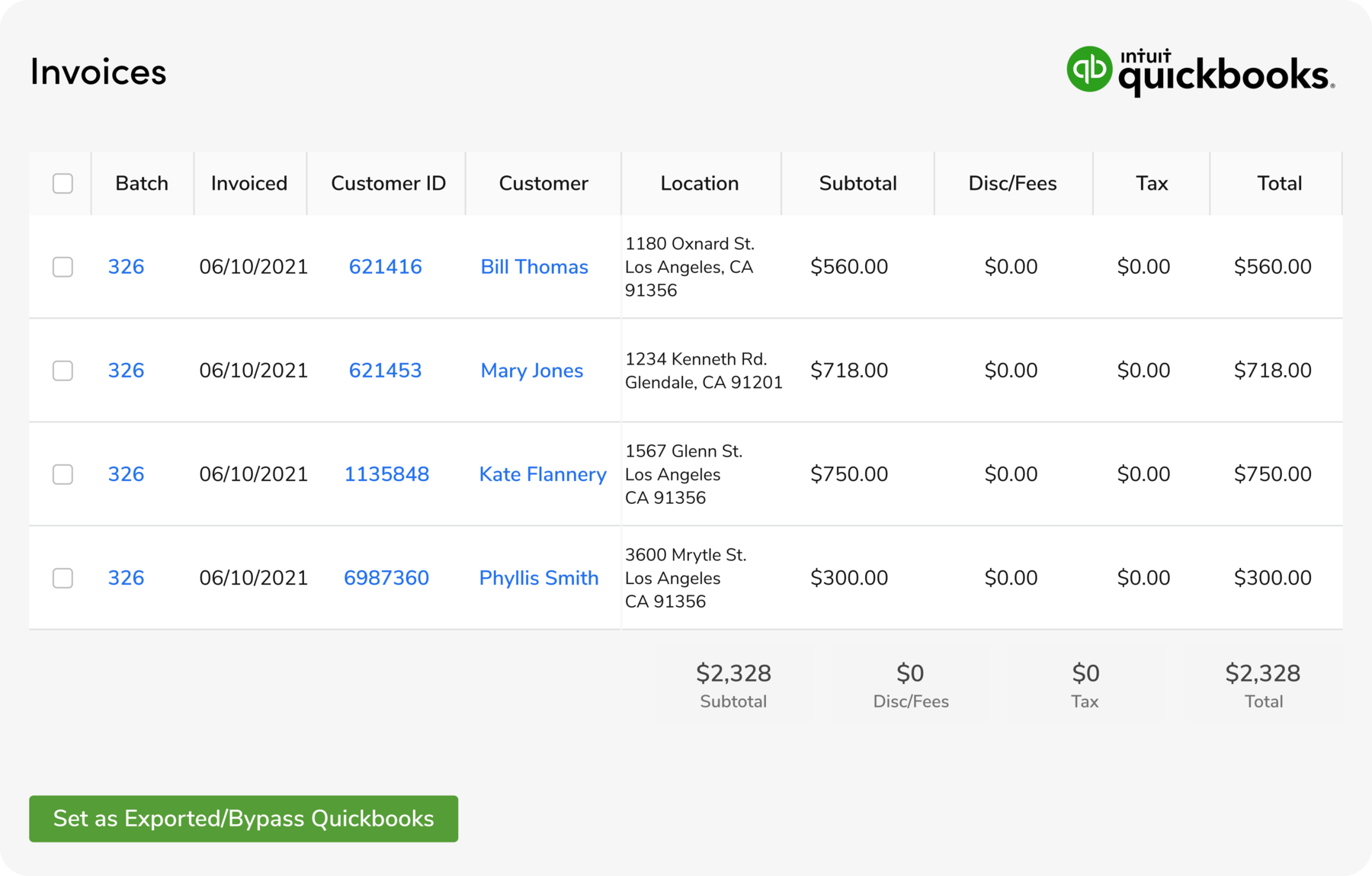
Task: Check the Phyllis Smith invoice checkbox
Action: (63, 578)
